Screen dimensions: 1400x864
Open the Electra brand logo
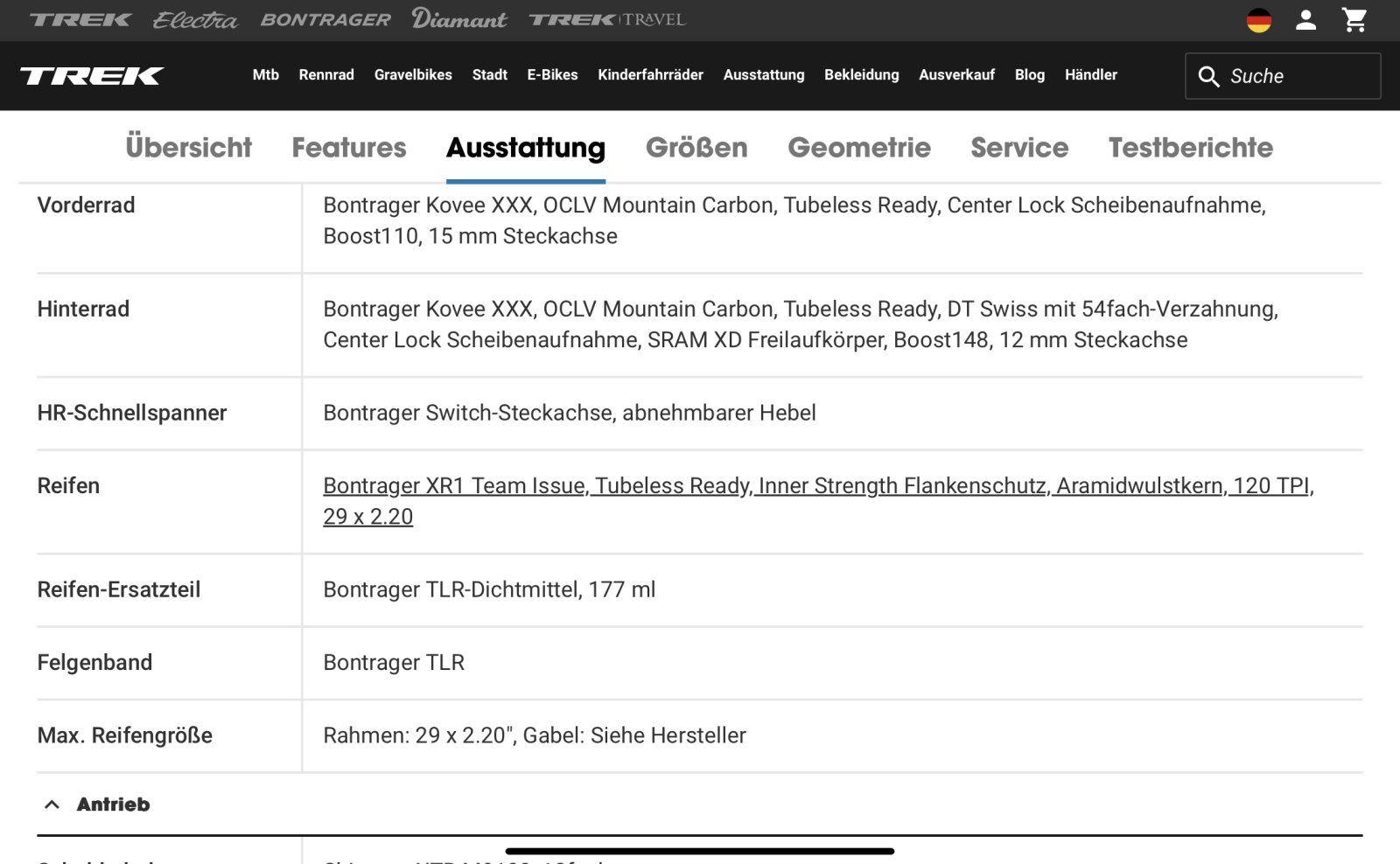click(194, 20)
